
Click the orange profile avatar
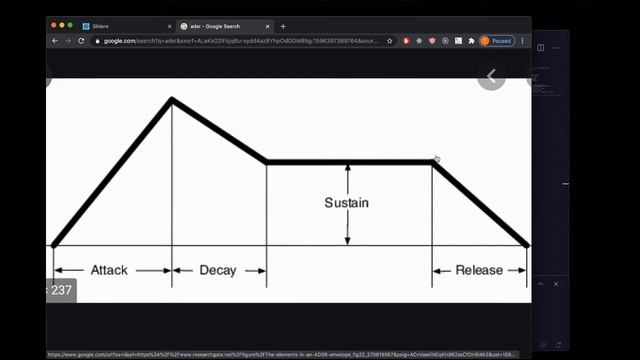tap(485, 41)
